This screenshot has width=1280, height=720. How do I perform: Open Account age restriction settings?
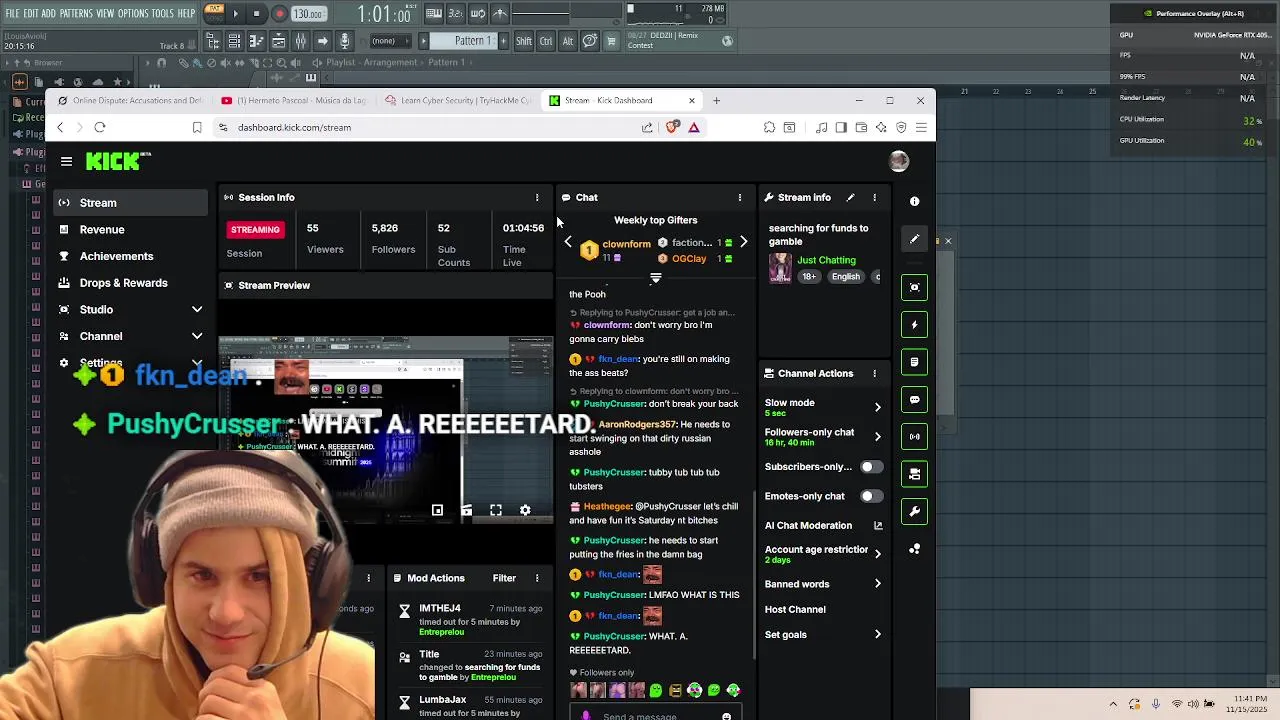coord(823,554)
